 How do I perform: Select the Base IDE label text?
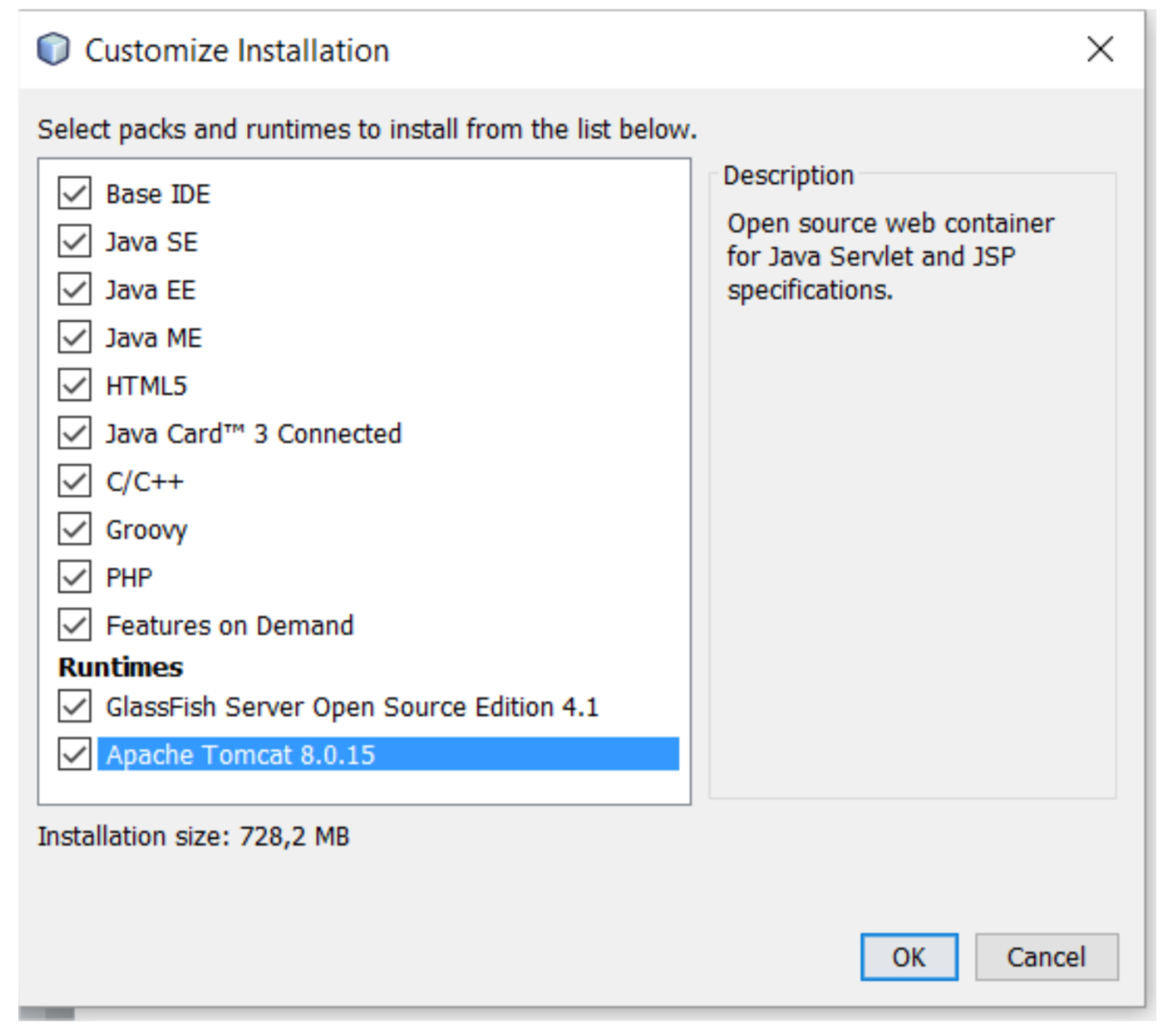[x=158, y=194]
